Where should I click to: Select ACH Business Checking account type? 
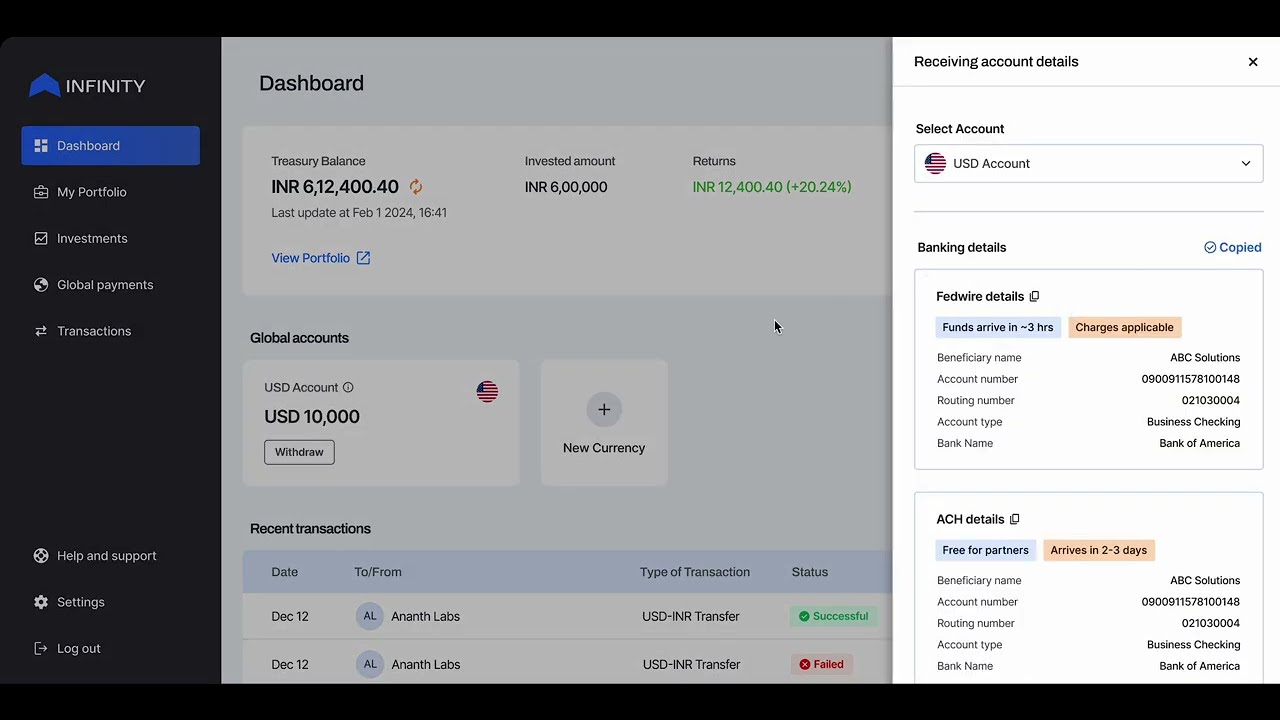click(1194, 645)
